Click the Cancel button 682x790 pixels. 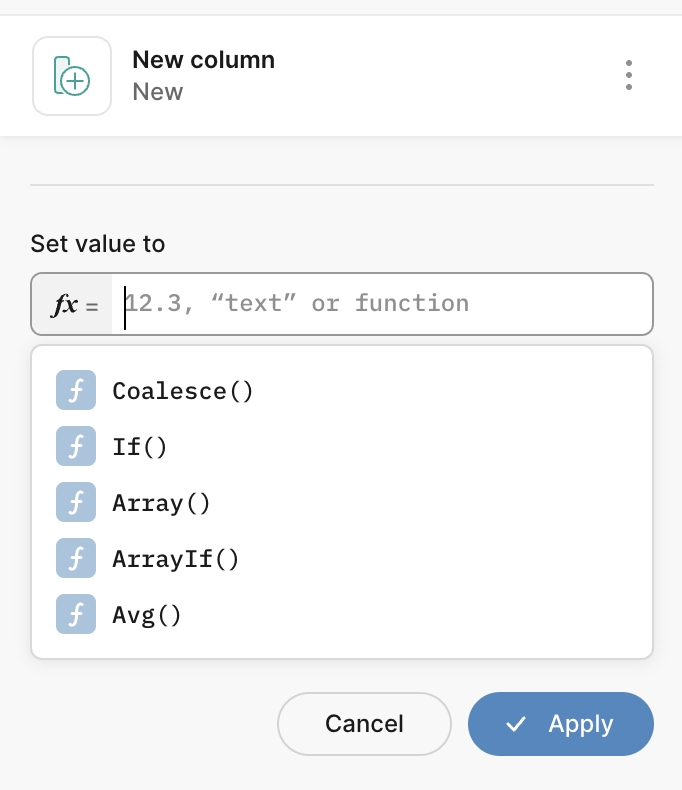364,724
